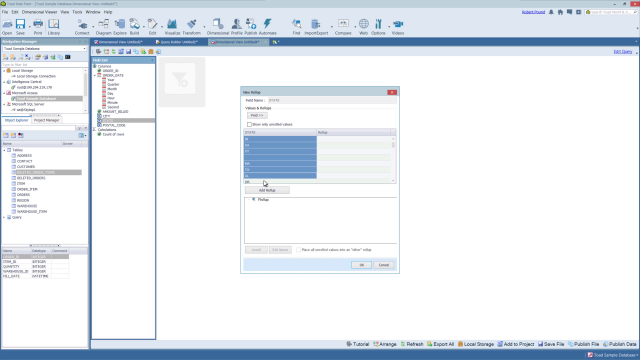The height and width of the screenshot is (360, 640).
Task: Open the Automate tool
Action: [x=268, y=27]
